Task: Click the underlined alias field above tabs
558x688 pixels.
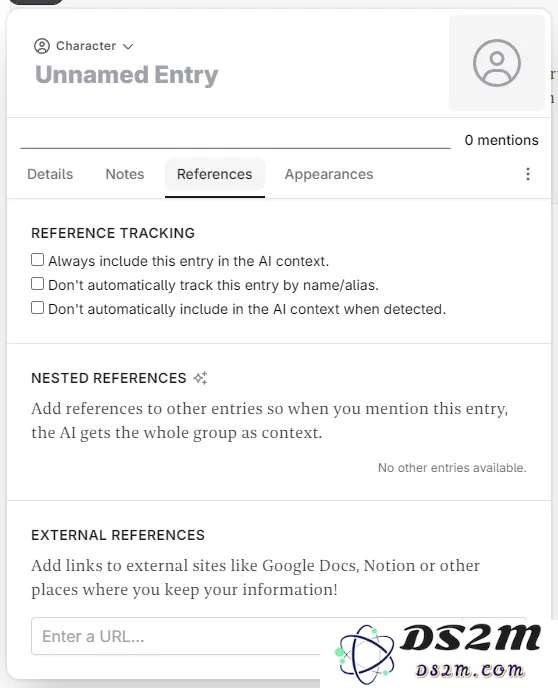Action: (235, 139)
